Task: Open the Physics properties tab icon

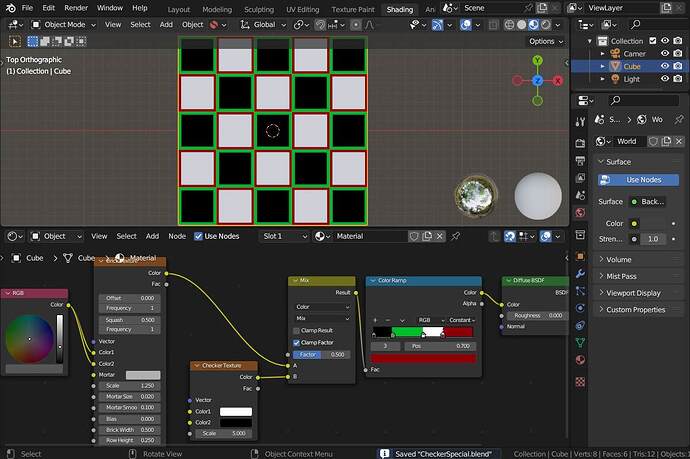Action: point(580,308)
